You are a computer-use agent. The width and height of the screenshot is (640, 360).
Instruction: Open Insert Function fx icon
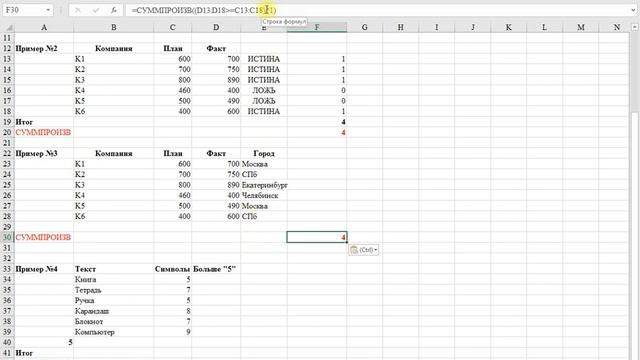(x=114, y=10)
